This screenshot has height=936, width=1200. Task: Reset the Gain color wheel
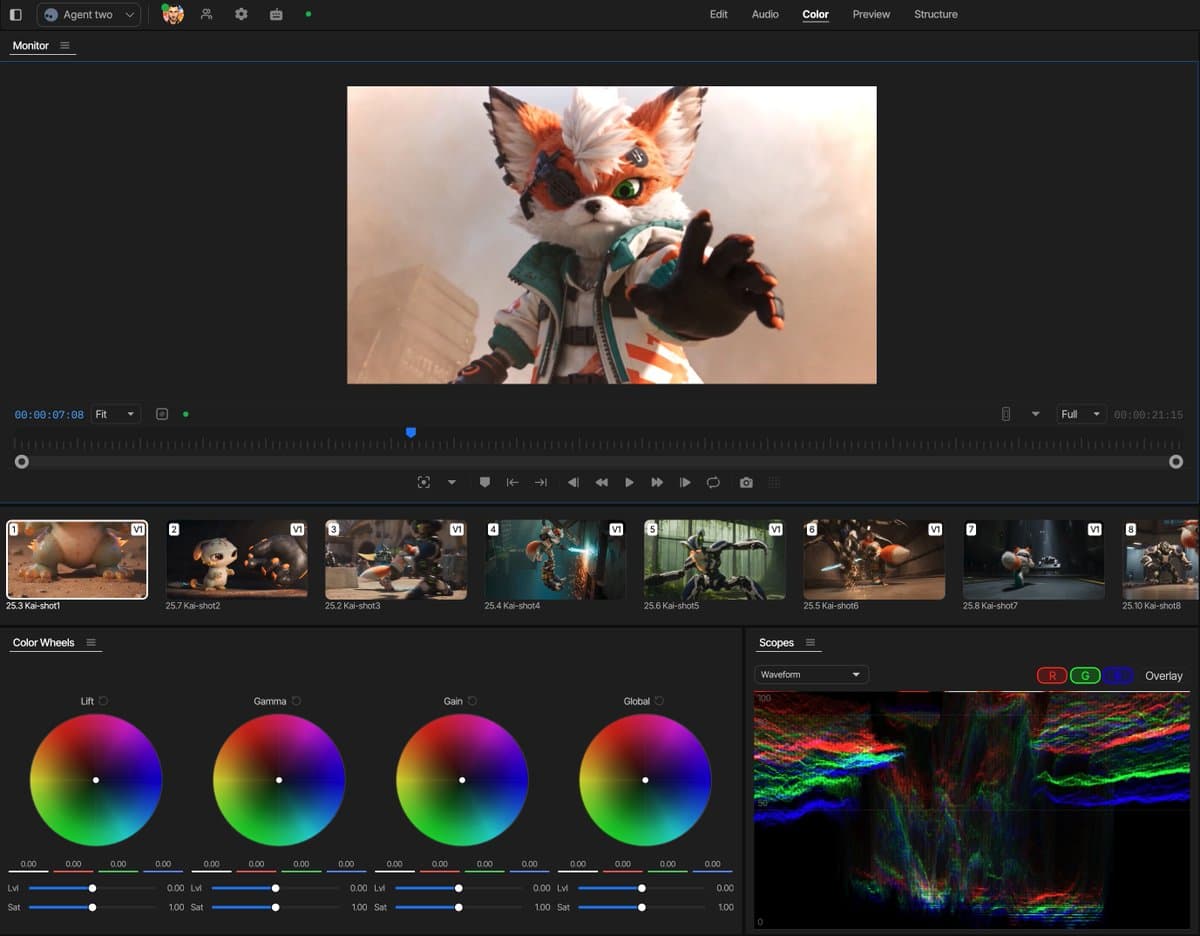coord(471,701)
